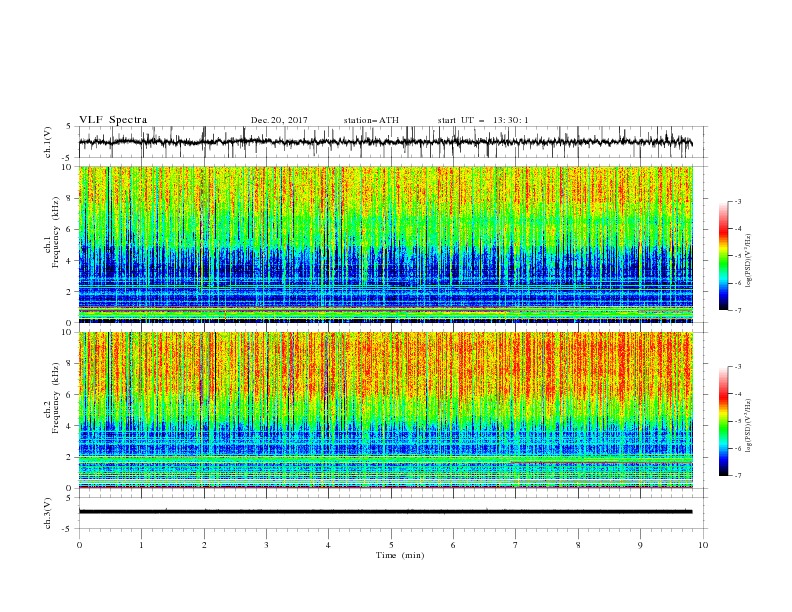Select the ch.2 "Frequency (kHz)" axis label
The image size is (792, 612).
coord(56,397)
